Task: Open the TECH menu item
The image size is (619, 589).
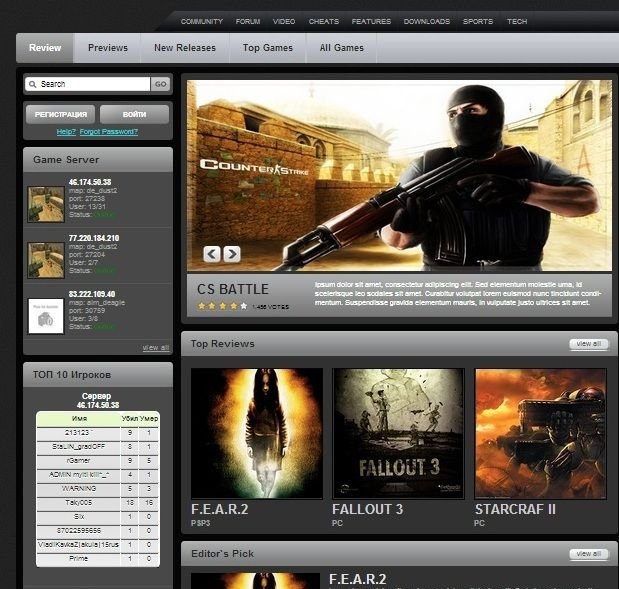Action: click(517, 21)
